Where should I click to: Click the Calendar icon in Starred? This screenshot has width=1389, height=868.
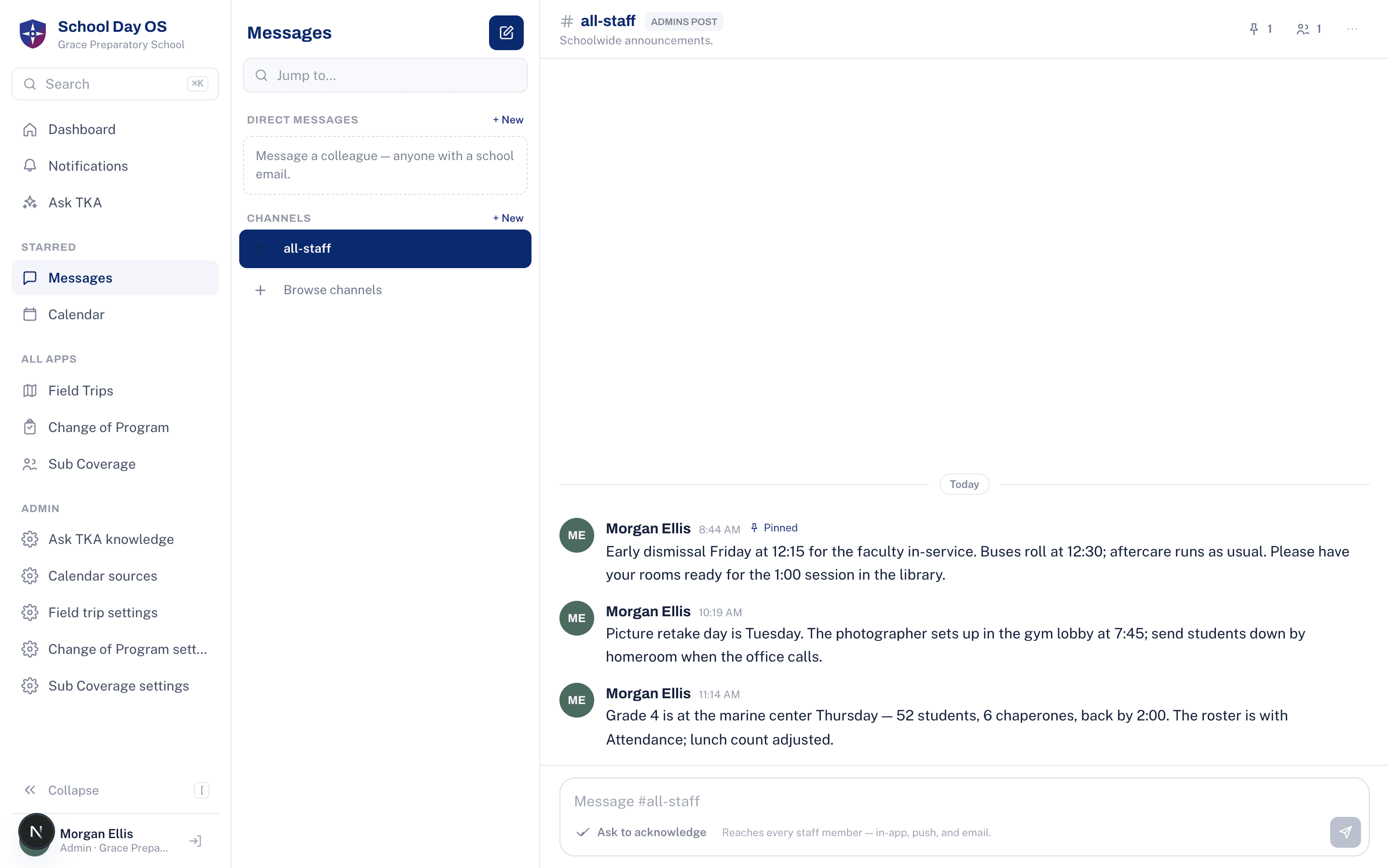point(30,314)
